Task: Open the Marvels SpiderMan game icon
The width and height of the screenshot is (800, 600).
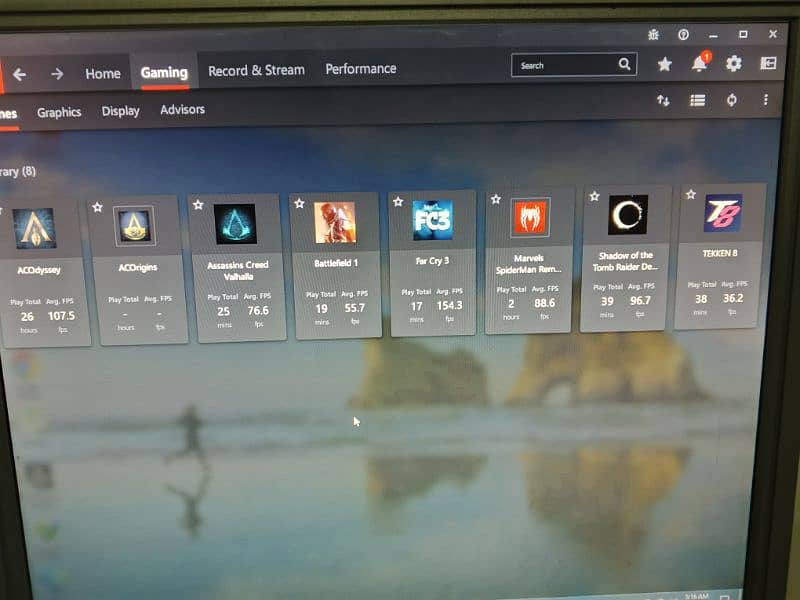Action: [531, 217]
